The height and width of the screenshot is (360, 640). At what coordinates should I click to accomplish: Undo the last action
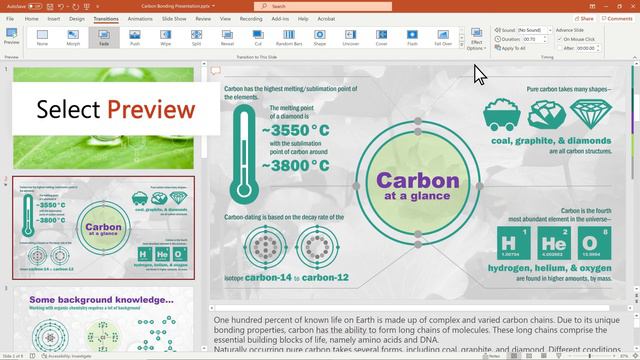[61, 7]
